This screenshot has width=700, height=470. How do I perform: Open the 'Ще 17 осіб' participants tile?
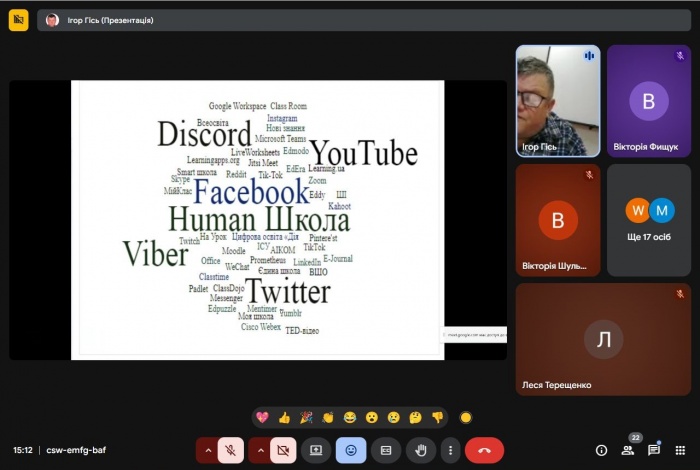(649, 220)
